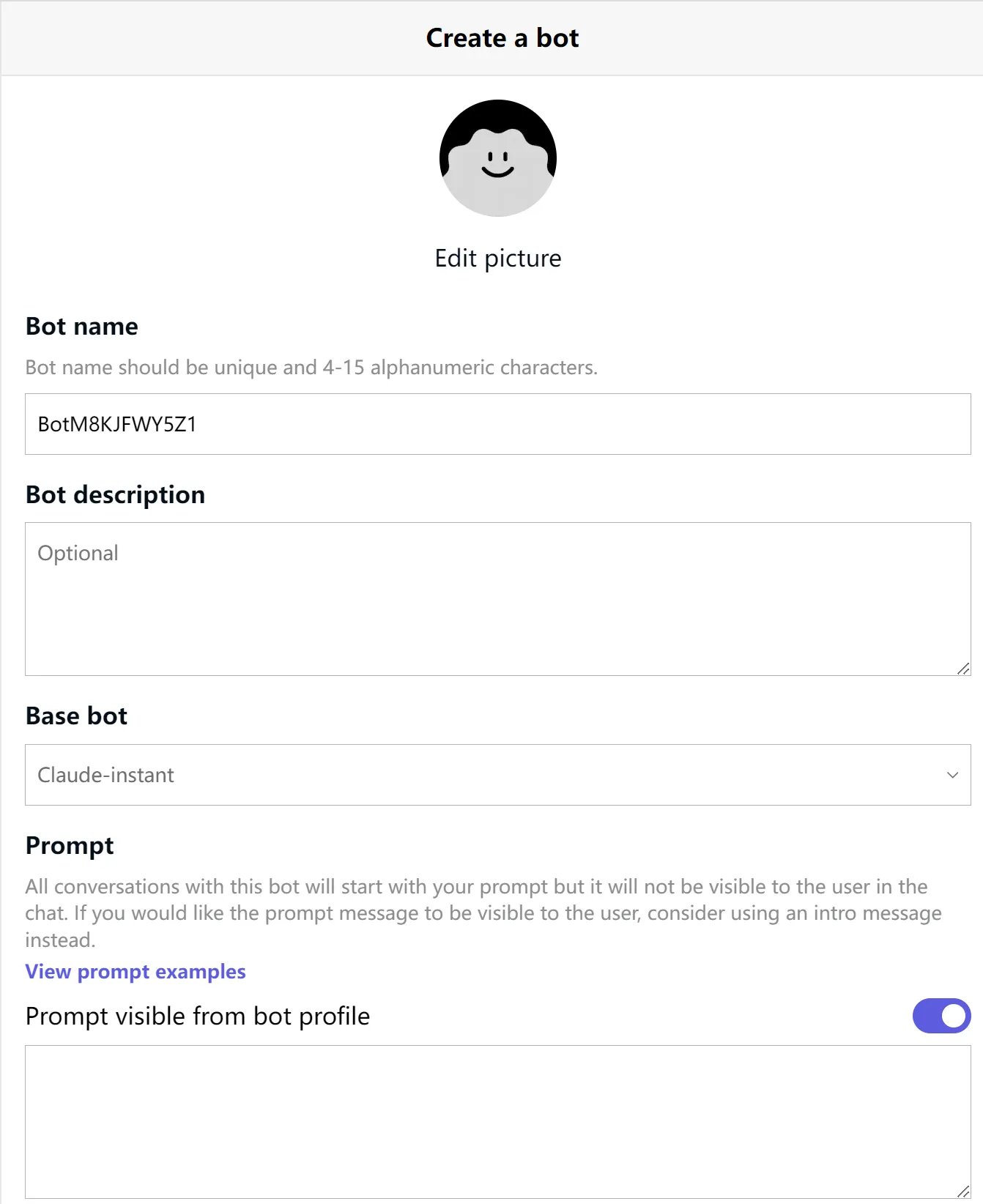
Task: Click the Edit picture link
Action: (498, 259)
